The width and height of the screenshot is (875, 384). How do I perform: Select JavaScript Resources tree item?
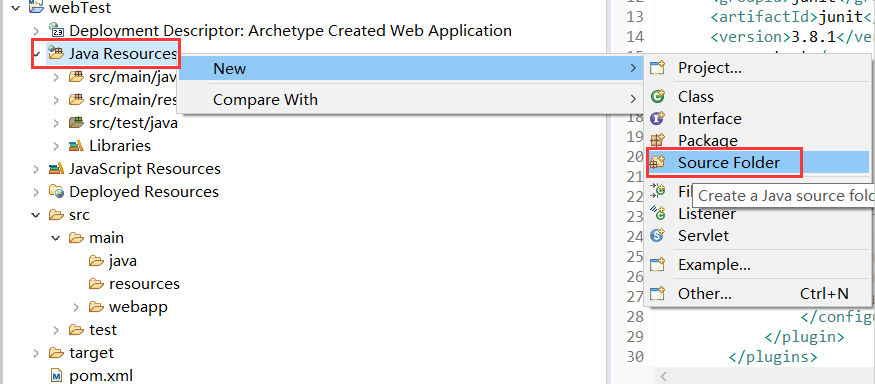145,169
